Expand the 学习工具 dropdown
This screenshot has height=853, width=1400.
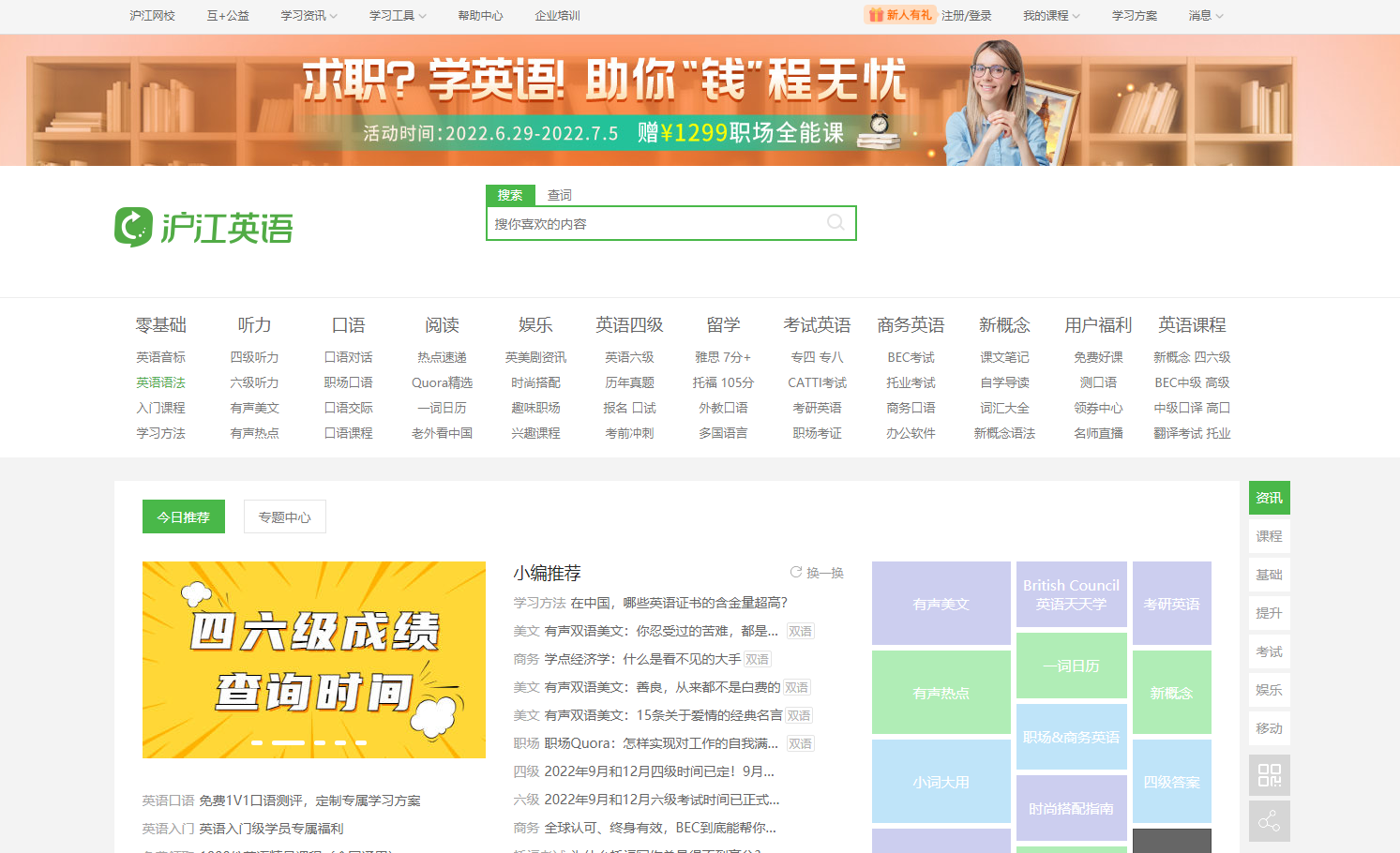tap(398, 16)
